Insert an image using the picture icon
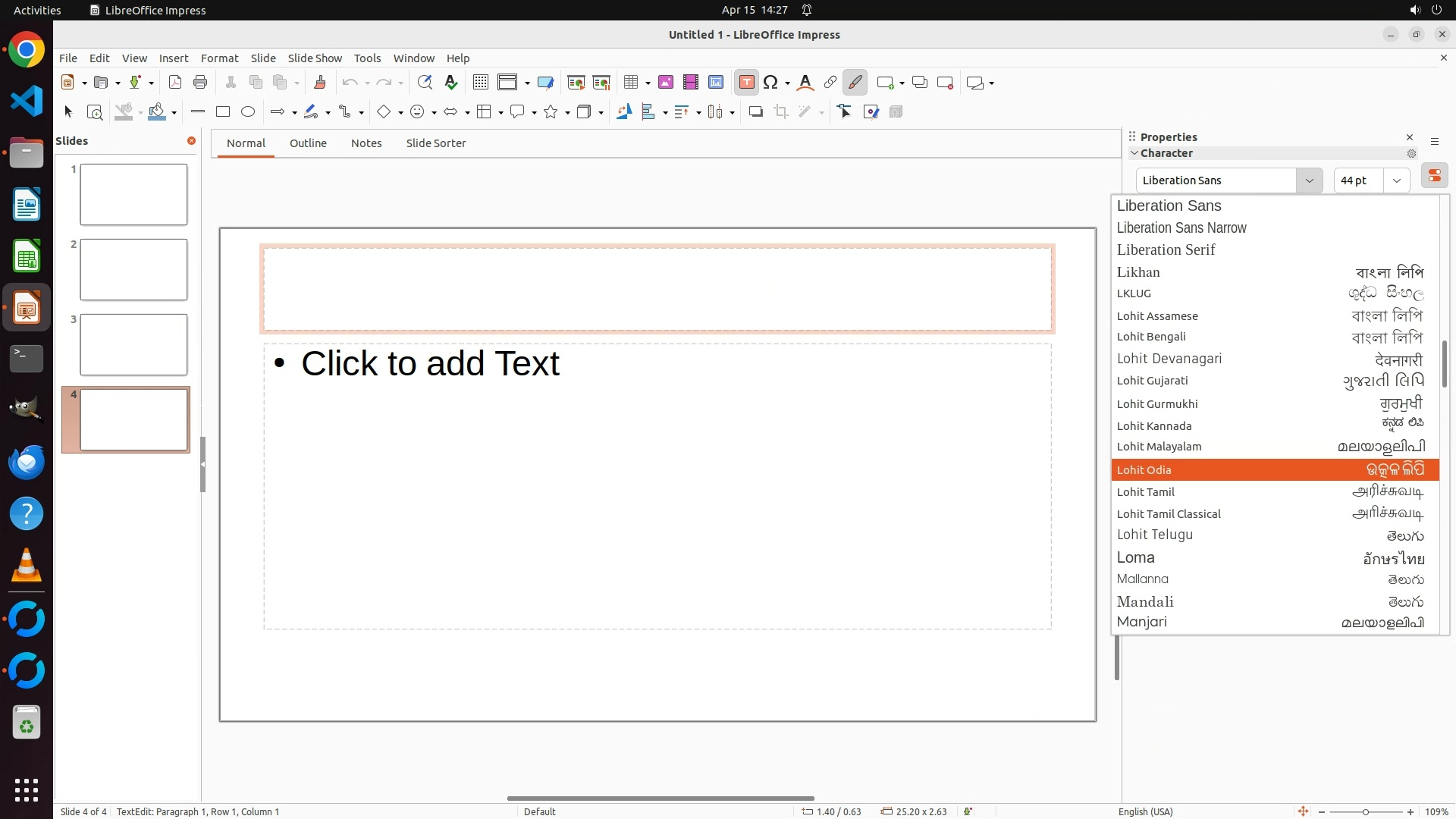Viewport: 1456px width, 819px height. [x=666, y=83]
